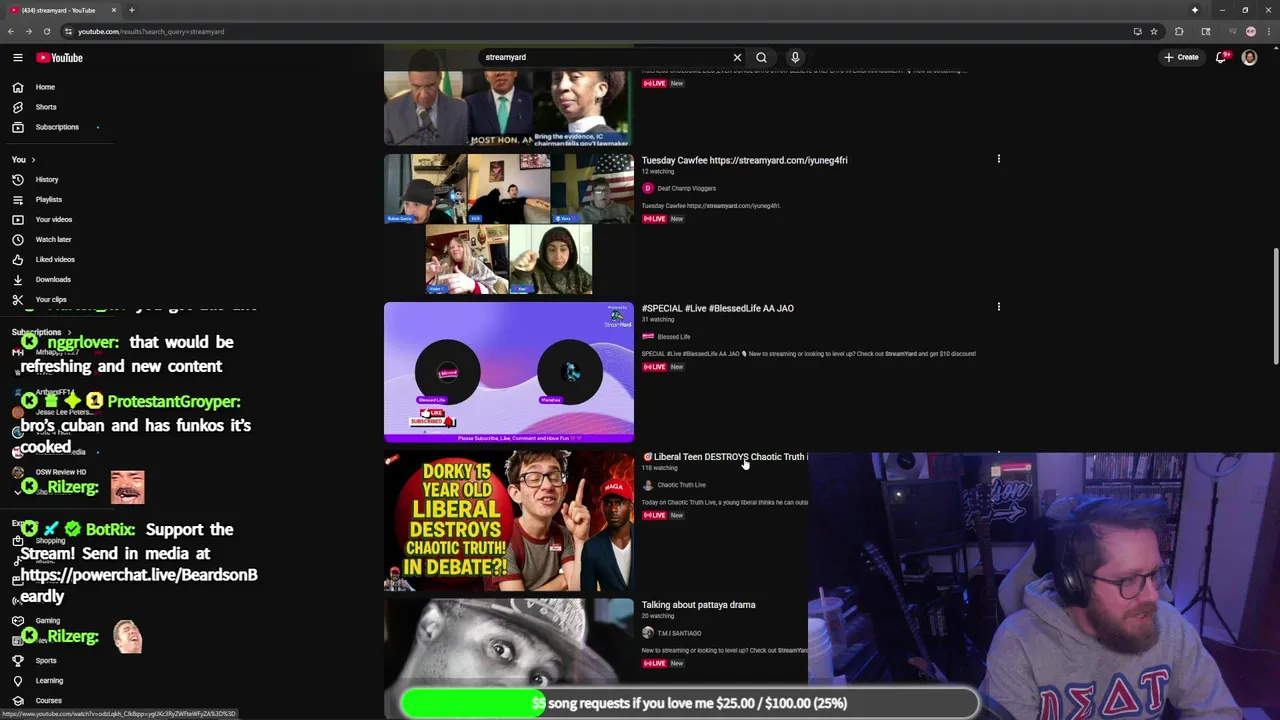
Task: Open Playlists in the sidebar
Action: [49, 199]
